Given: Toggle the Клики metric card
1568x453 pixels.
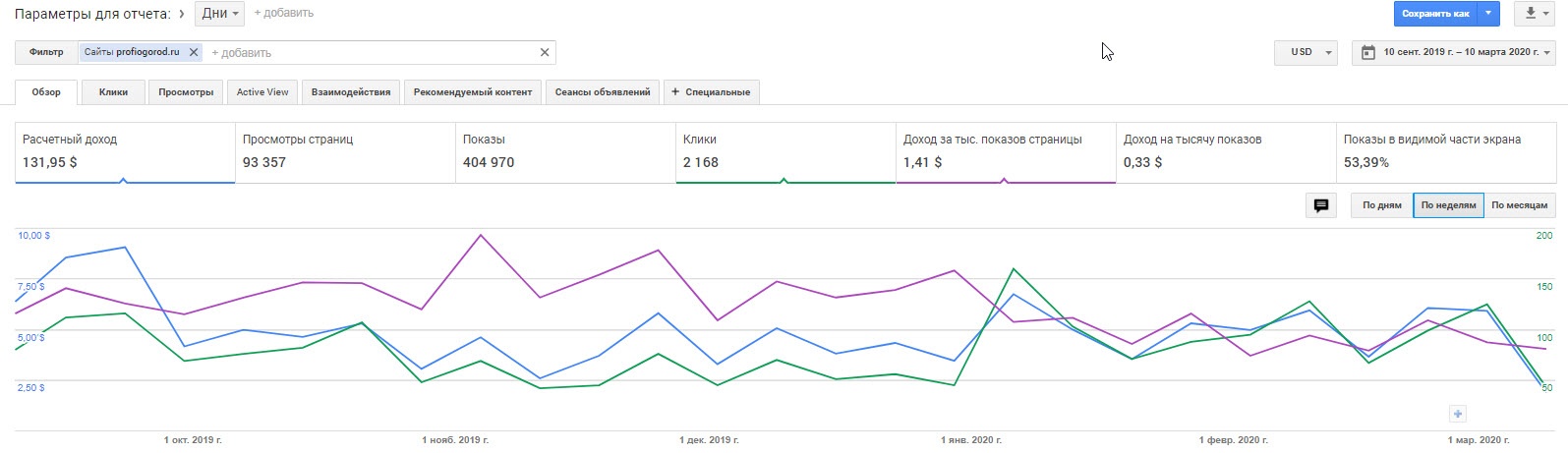Looking at the screenshot, I should coord(784,151).
